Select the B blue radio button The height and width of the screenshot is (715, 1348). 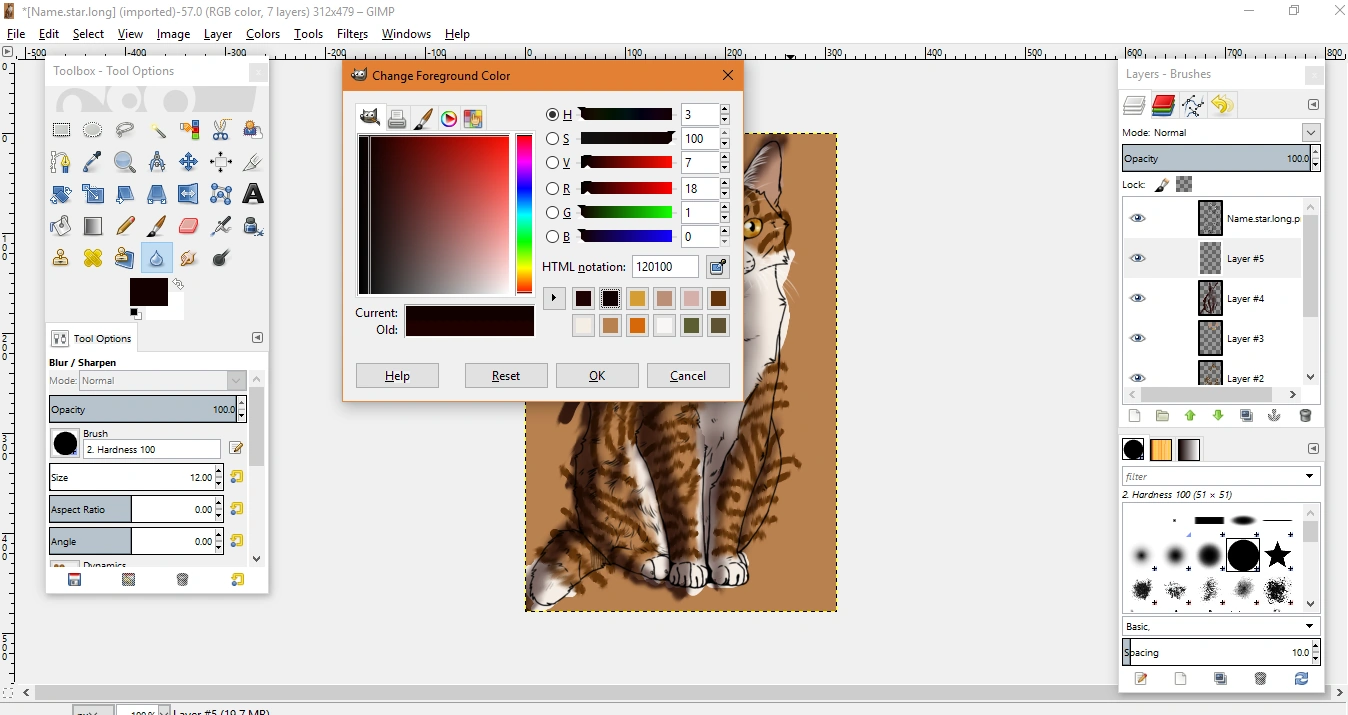(x=552, y=237)
